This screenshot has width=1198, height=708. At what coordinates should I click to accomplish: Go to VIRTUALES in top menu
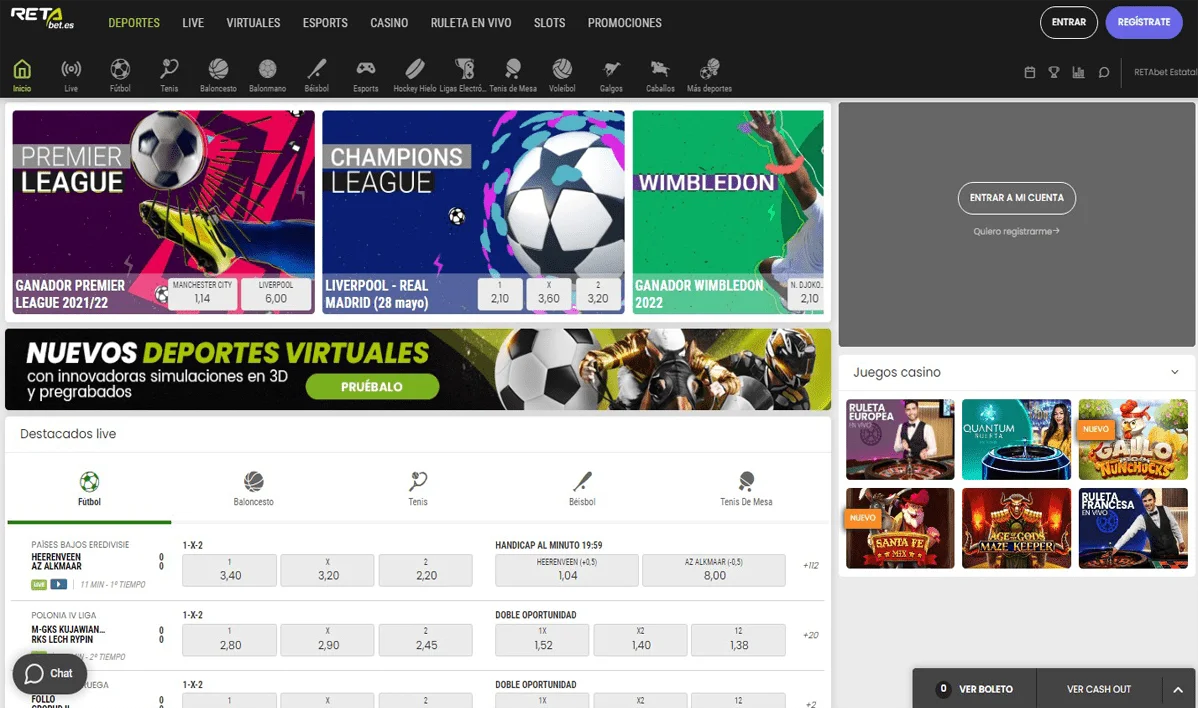click(x=253, y=23)
